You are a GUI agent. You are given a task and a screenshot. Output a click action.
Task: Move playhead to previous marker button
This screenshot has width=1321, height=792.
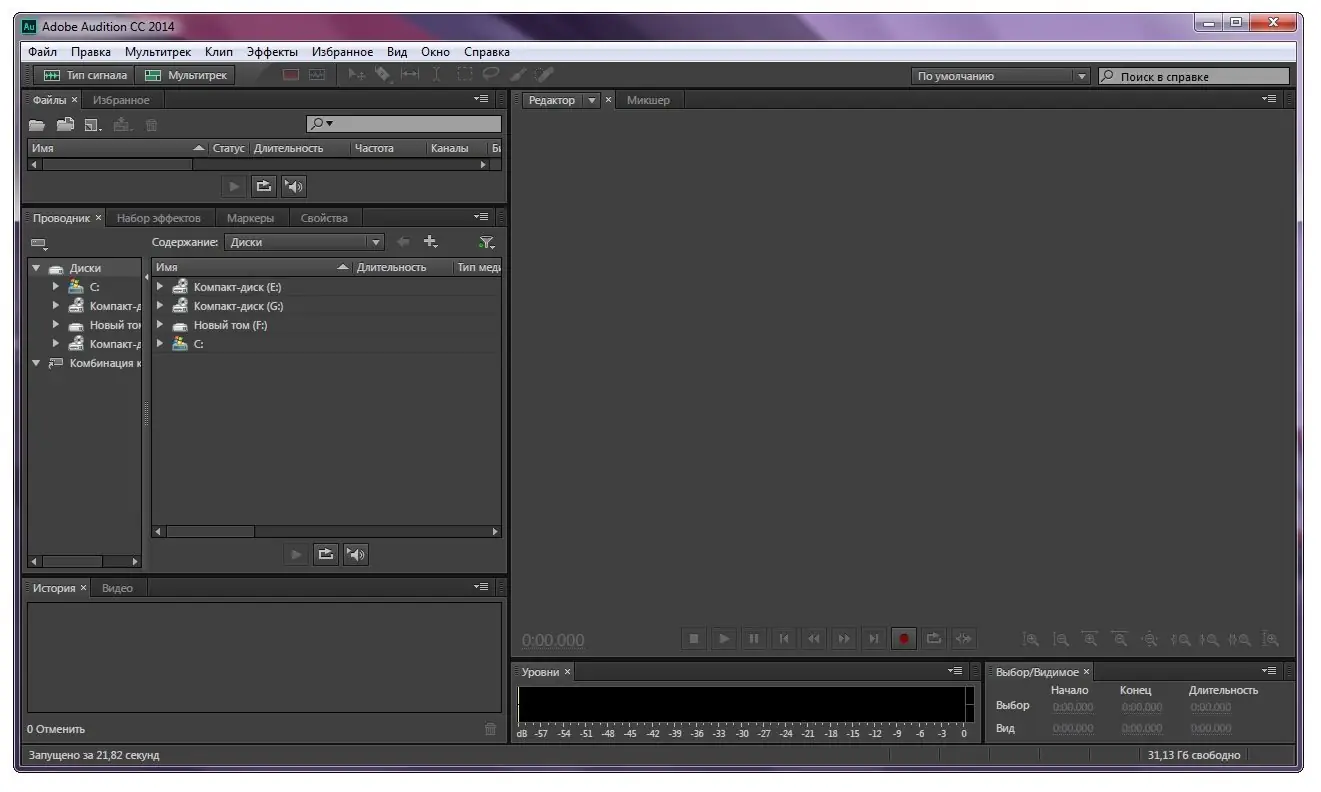(x=784, y=638)
